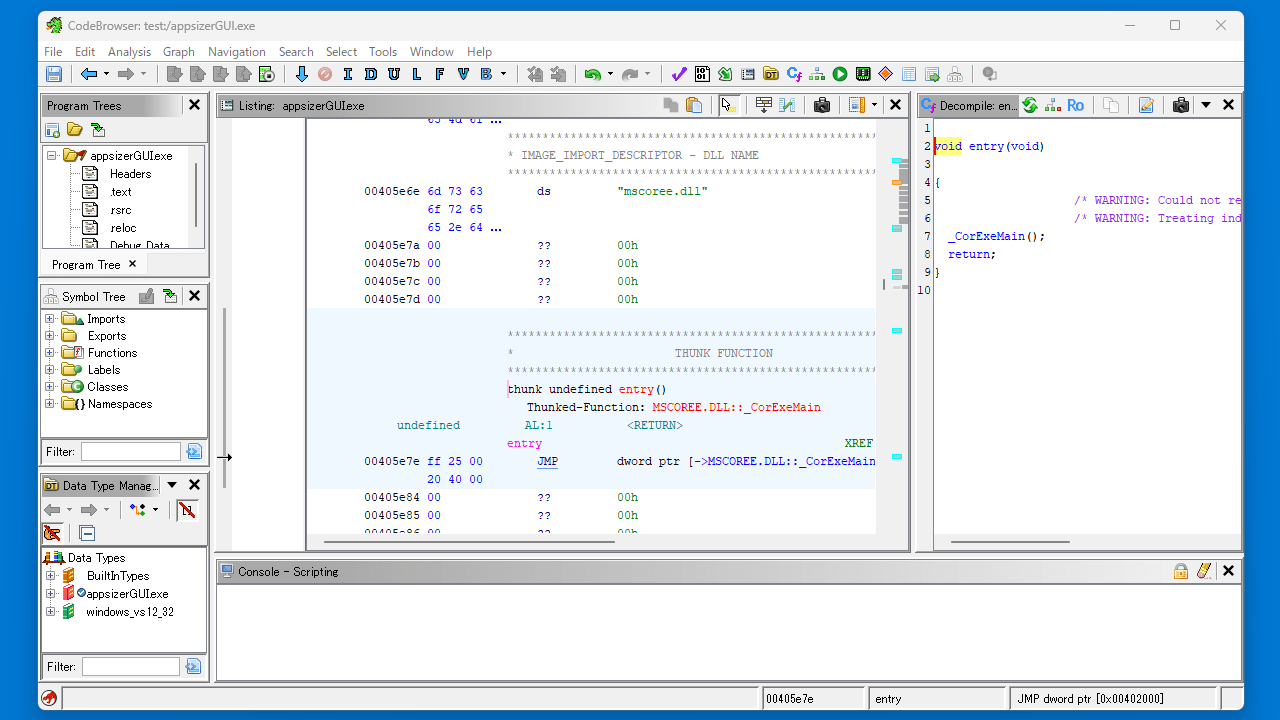Go to next Function (F) button
Image resolution: width=1280 pixels, height=720 pixels.
(x=439, y=74)
